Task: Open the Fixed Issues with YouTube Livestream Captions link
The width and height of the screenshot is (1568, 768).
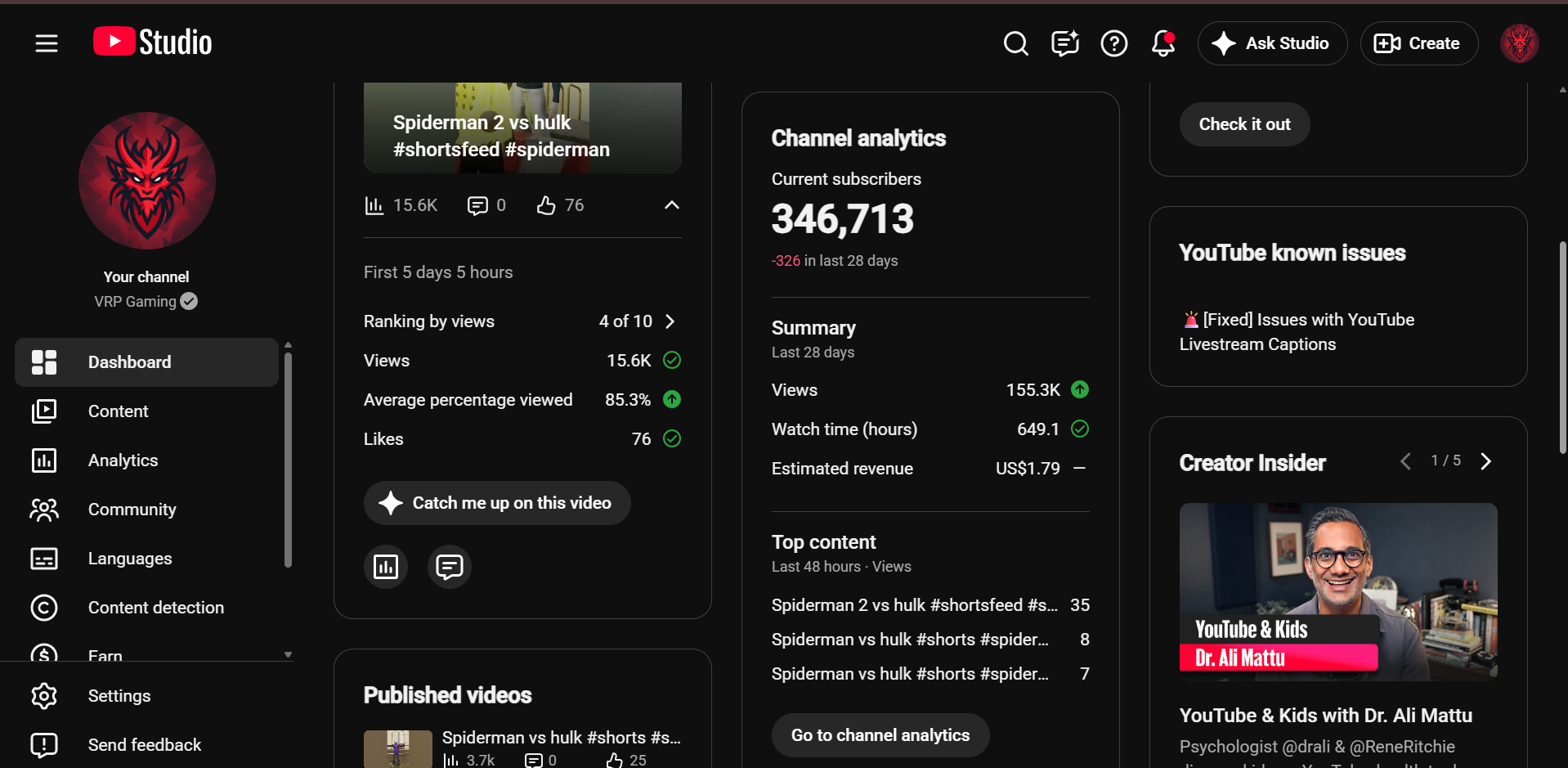Action: [1297, 332]
